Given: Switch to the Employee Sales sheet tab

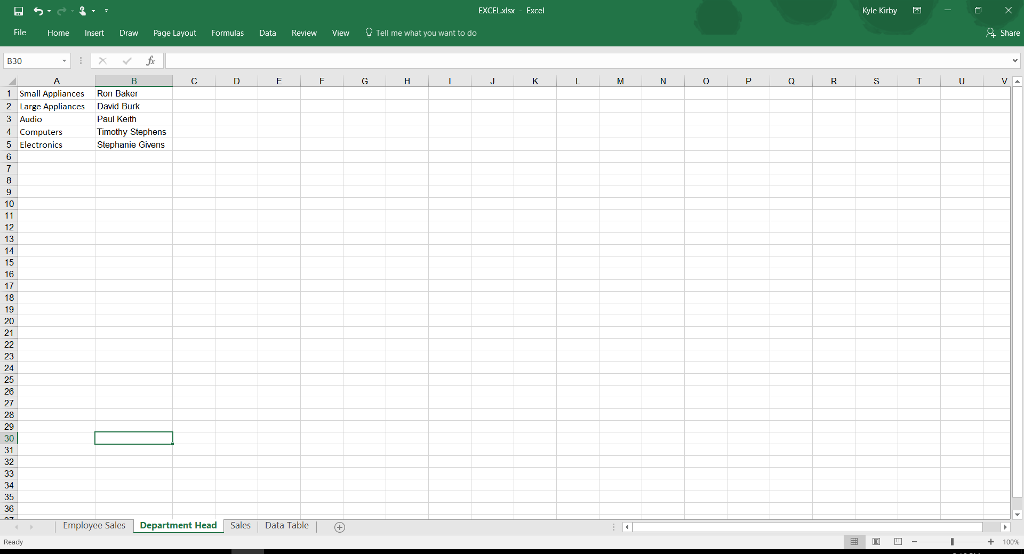Looking at the screenshot, I should (x=94, y=525).
